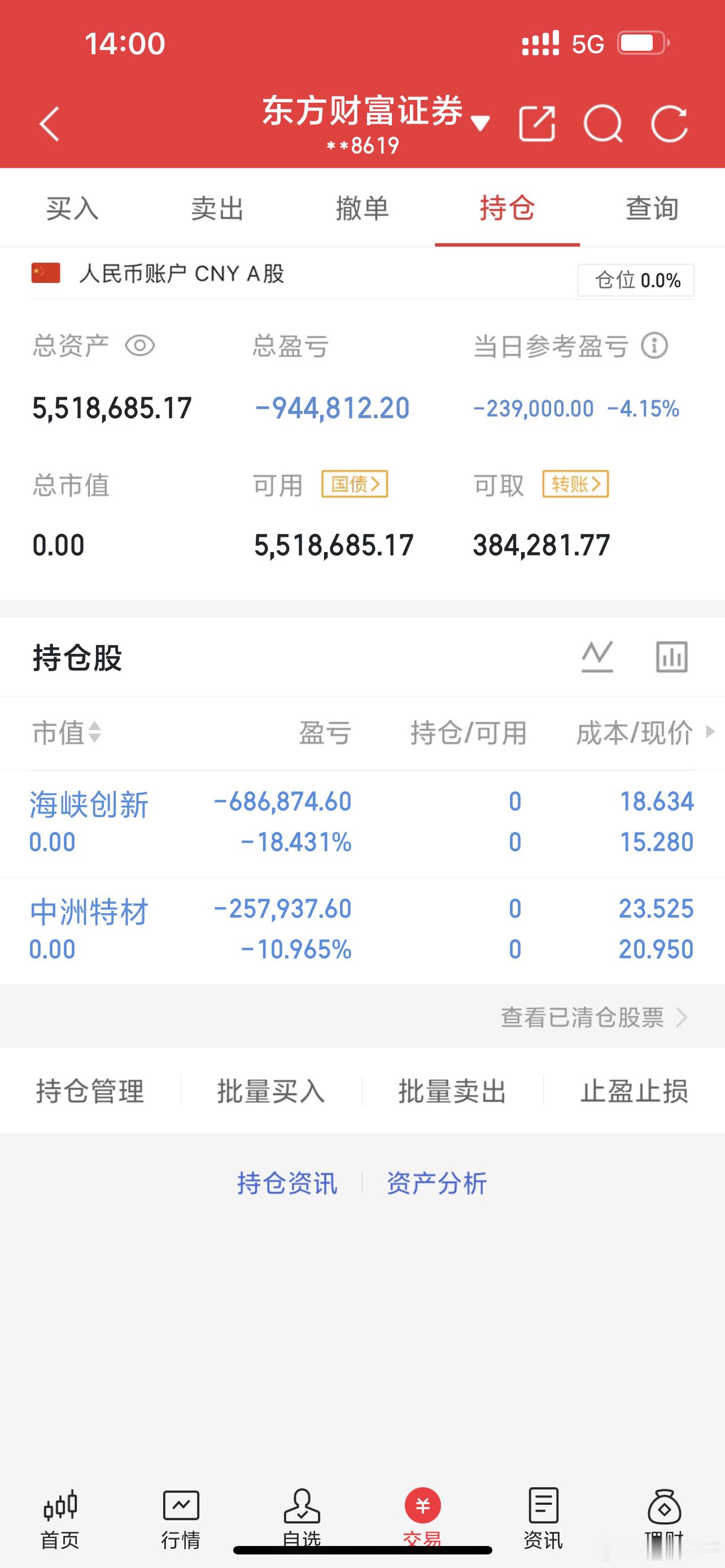This screenshot has width=725, height=1568.
Task: Expand the 东方财富证券 account dropdown arrow
Action: [481, 124]
